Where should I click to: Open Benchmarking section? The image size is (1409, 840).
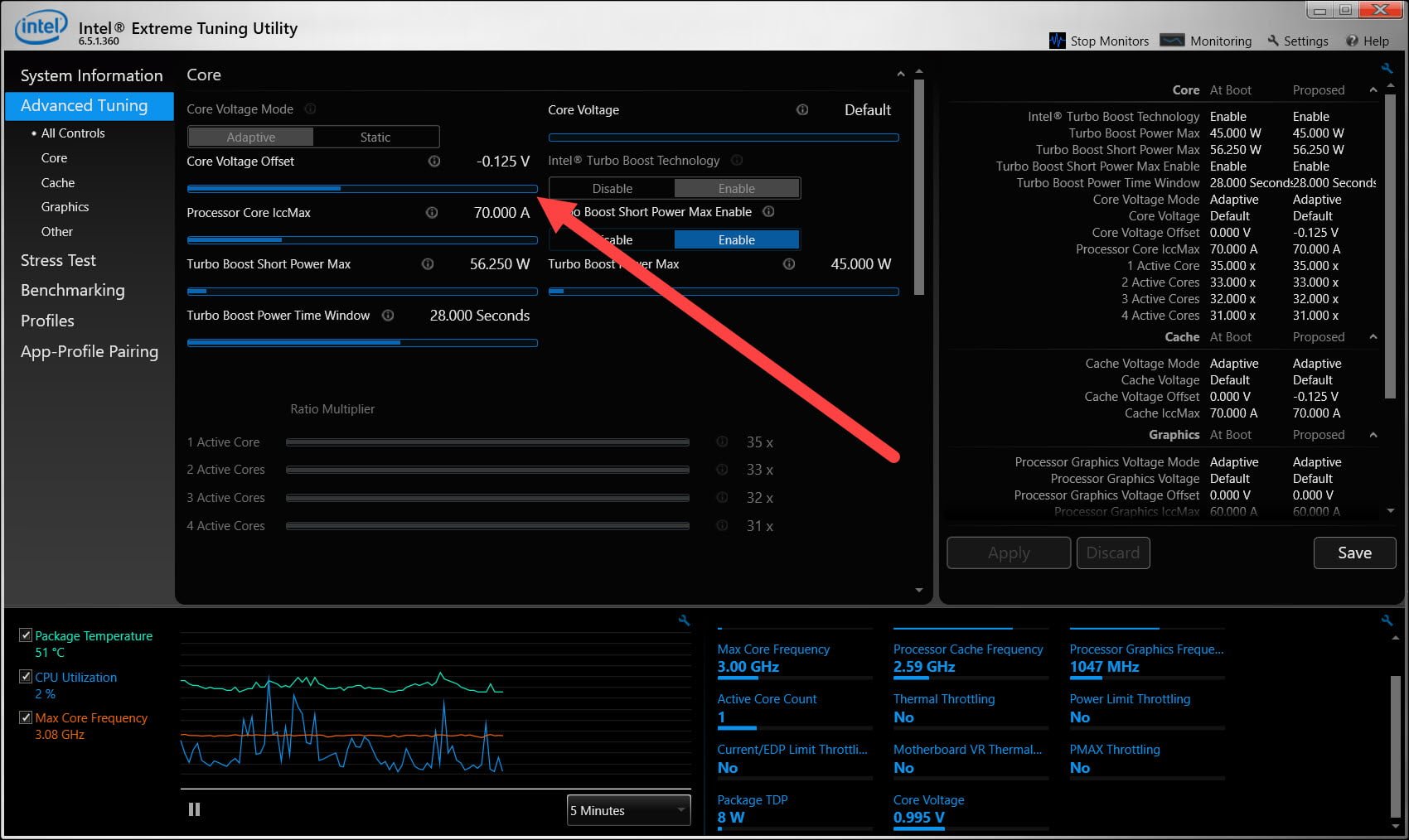click(73, 290)
